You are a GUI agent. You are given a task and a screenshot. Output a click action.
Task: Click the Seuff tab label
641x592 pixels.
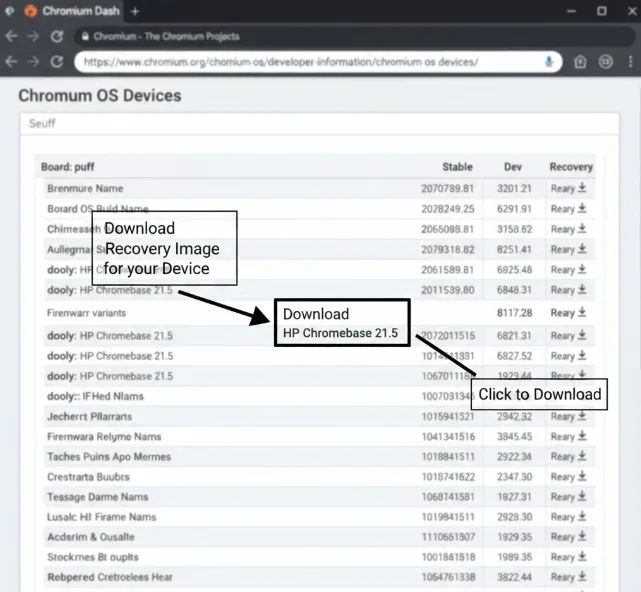[42, 124]
